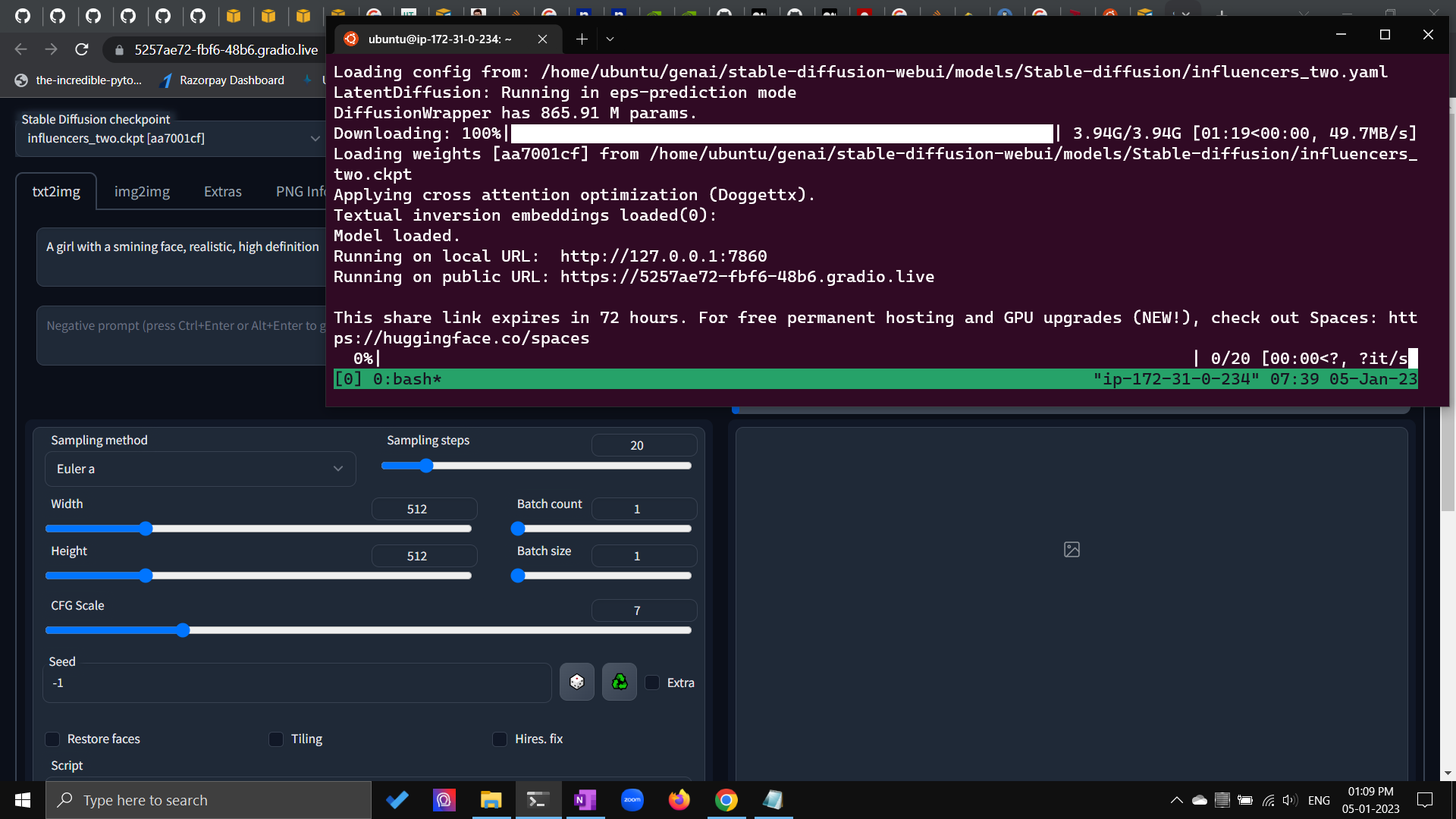The width and height of the screenshot is (1456, 819).
Task: Click the CFG Scale slider
Action: click(369, 630)
